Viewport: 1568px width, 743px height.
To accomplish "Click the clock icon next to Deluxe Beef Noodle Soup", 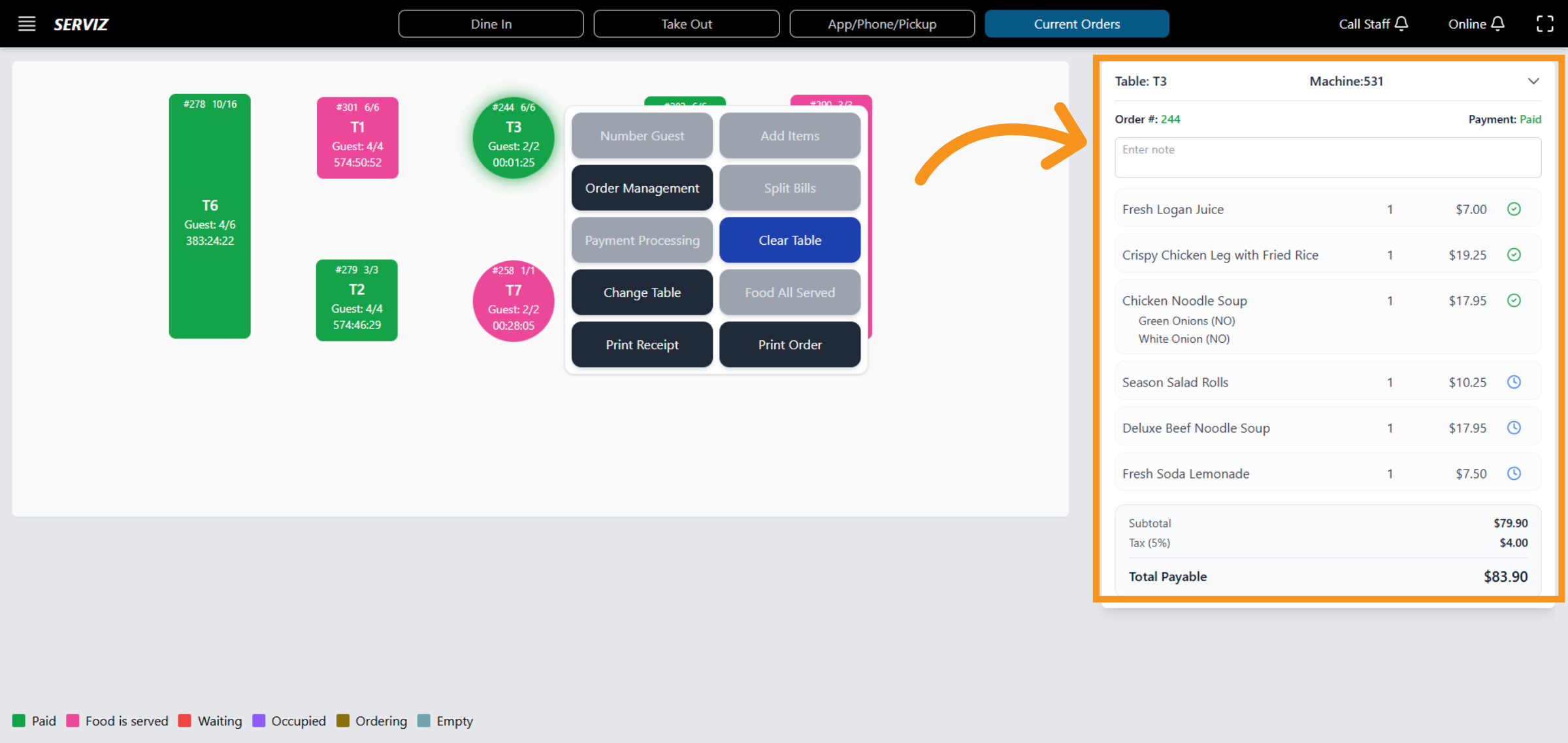I will point(1514,428).
